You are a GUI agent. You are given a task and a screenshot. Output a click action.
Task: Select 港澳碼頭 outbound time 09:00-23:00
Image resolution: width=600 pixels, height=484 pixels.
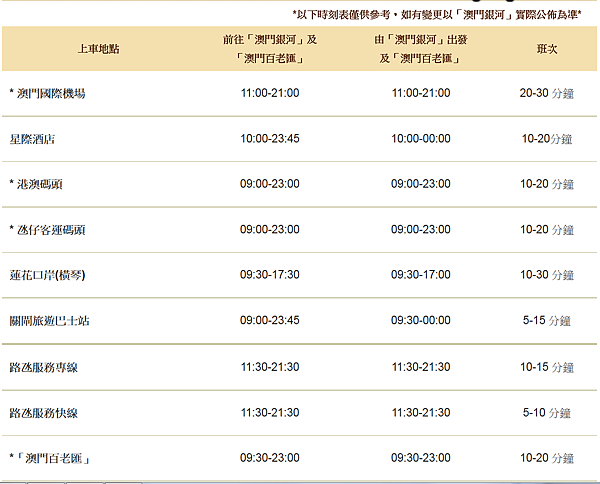(x=421, y=184)
